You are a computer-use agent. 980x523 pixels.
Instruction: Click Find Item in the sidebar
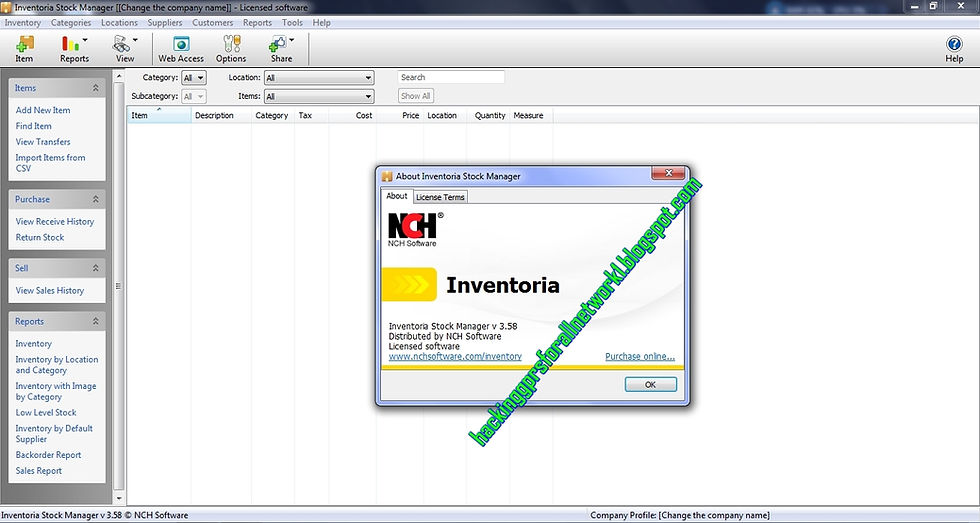click(x=34, y=126)
